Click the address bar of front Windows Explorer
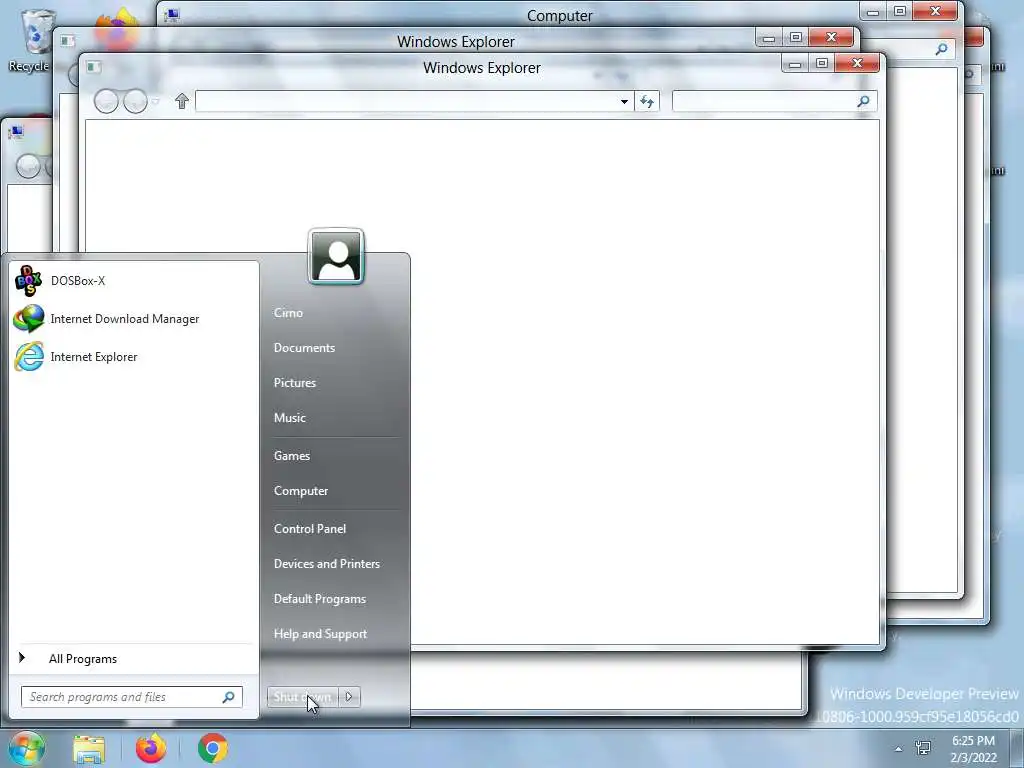Screen dimensions: 1024x768 tap(406, 102)
